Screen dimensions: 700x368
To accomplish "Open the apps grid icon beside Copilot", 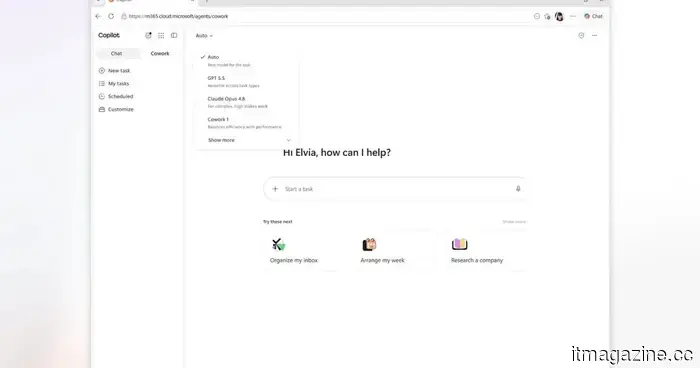I will click(x=161, y=35).
